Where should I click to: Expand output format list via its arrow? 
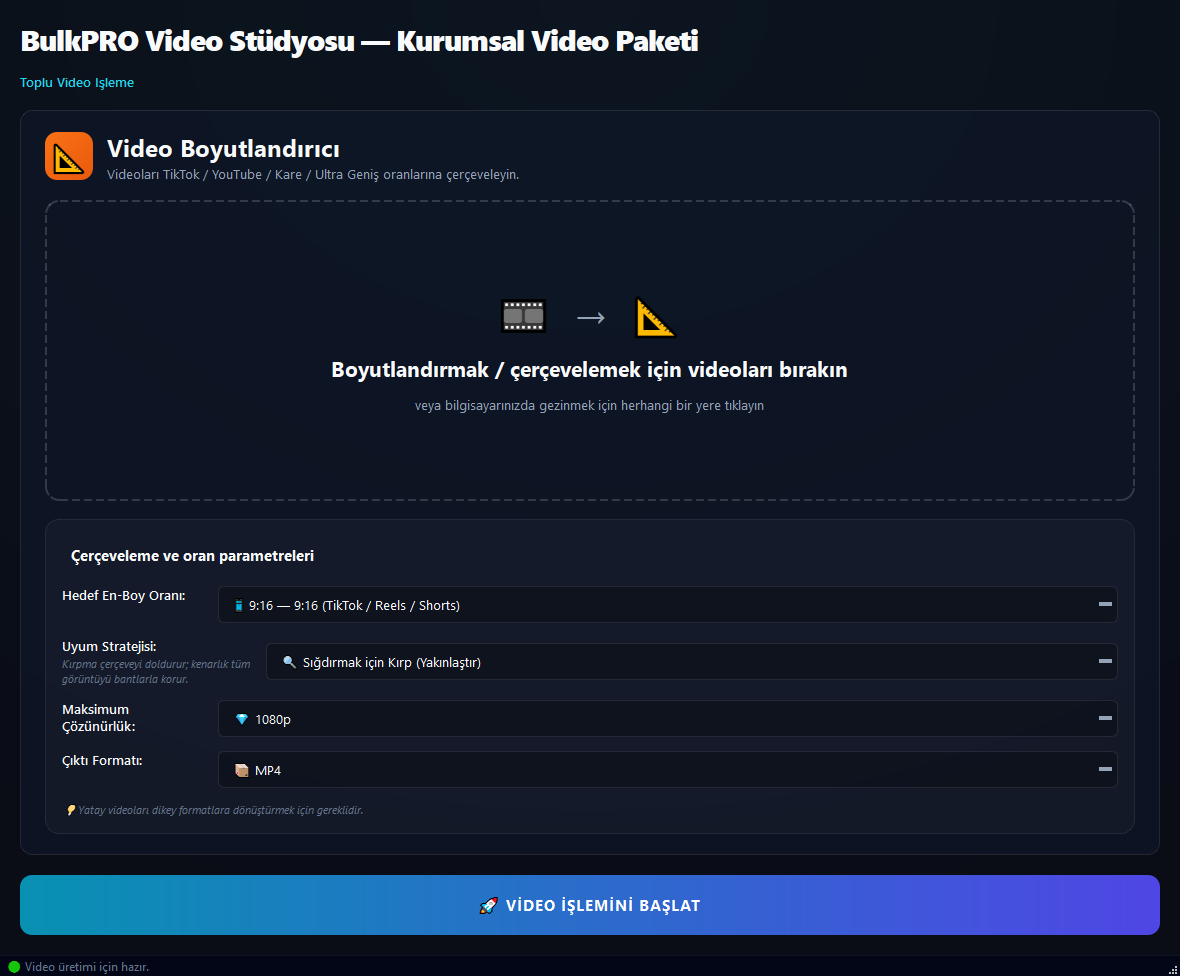(1105, 769)
